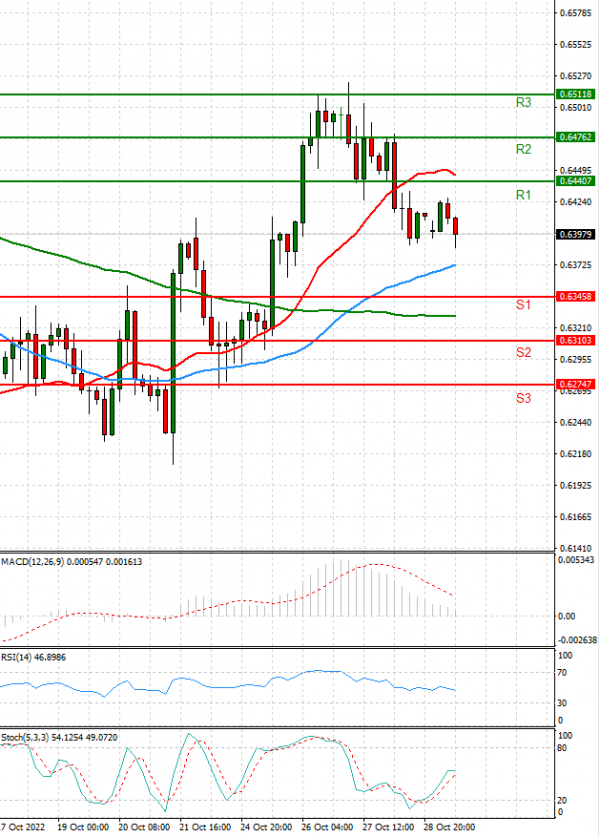Click the 0.65270 price axis value
The image size is (600, 837).
tap(575, 76)
